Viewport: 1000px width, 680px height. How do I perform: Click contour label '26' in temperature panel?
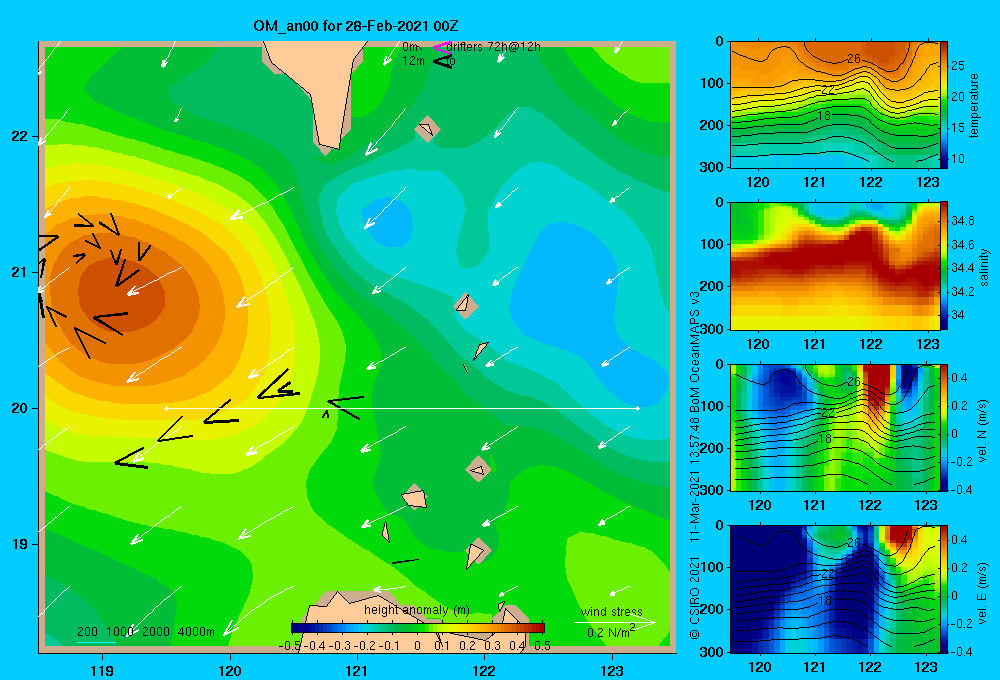pos(853,59)
